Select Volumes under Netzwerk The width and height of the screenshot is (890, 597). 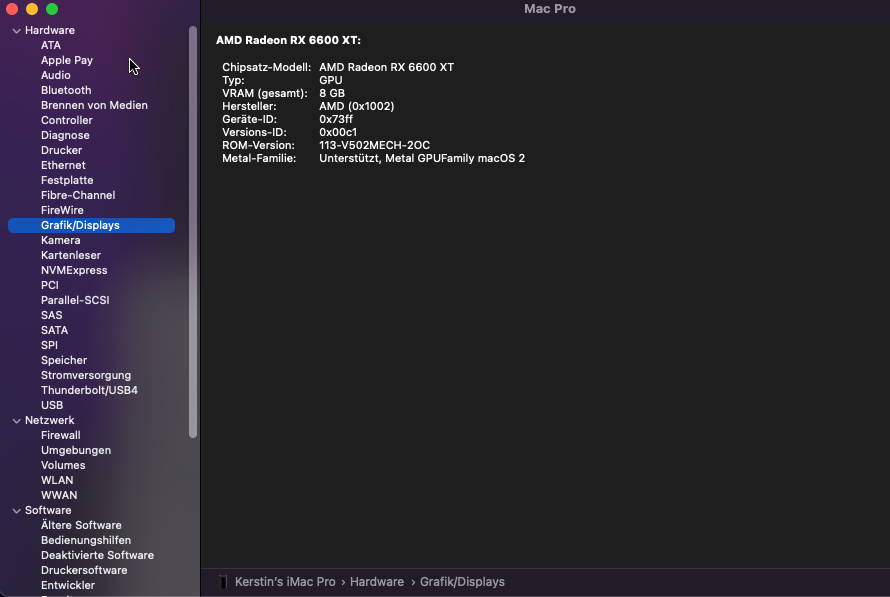(x=63, y=465)
